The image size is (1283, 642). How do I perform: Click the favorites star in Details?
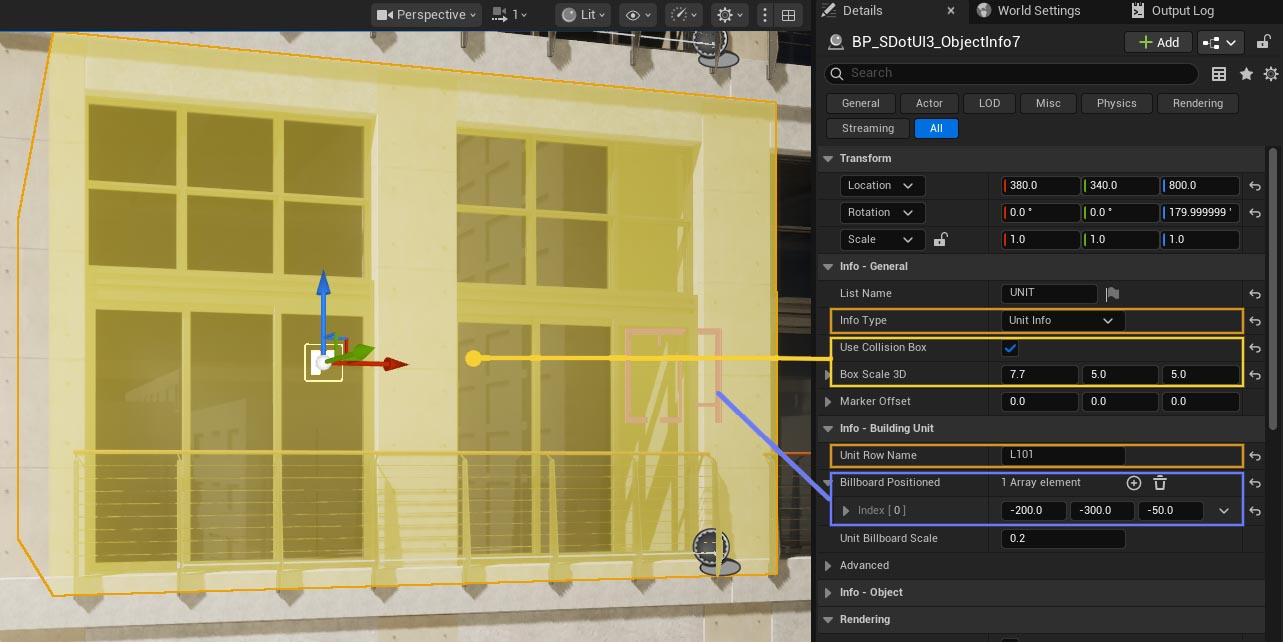click(1246, 74)
